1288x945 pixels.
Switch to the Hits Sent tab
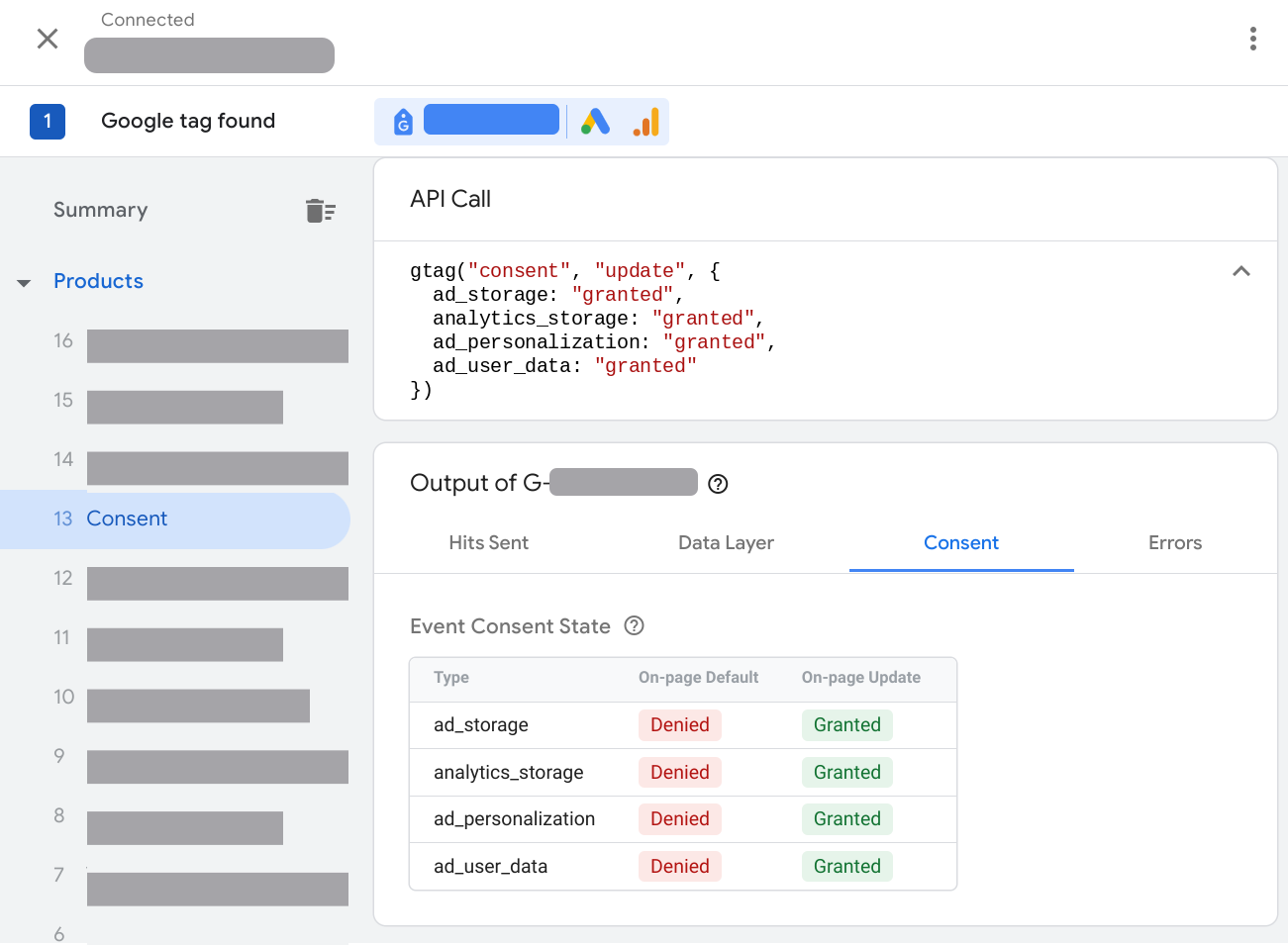click(x=488, y=542)
